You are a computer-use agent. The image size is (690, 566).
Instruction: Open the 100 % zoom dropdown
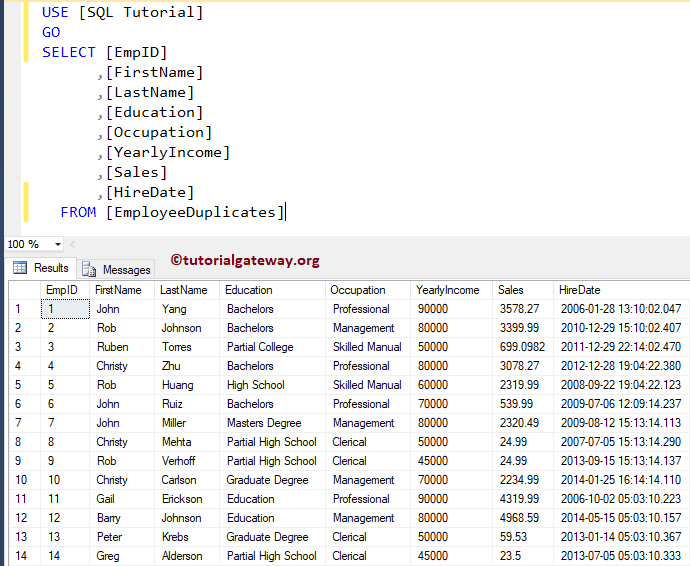[x=57, y=244]
